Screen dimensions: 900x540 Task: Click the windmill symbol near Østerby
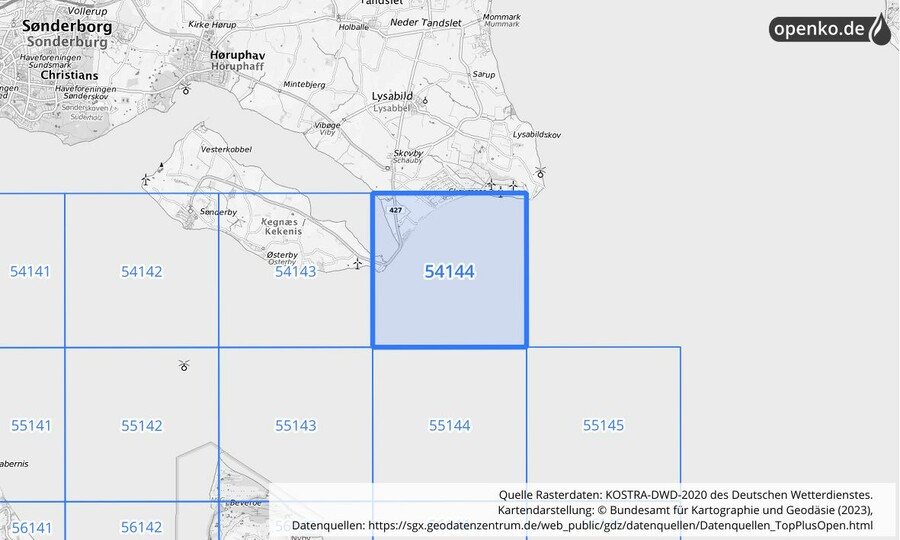(357, 264)
